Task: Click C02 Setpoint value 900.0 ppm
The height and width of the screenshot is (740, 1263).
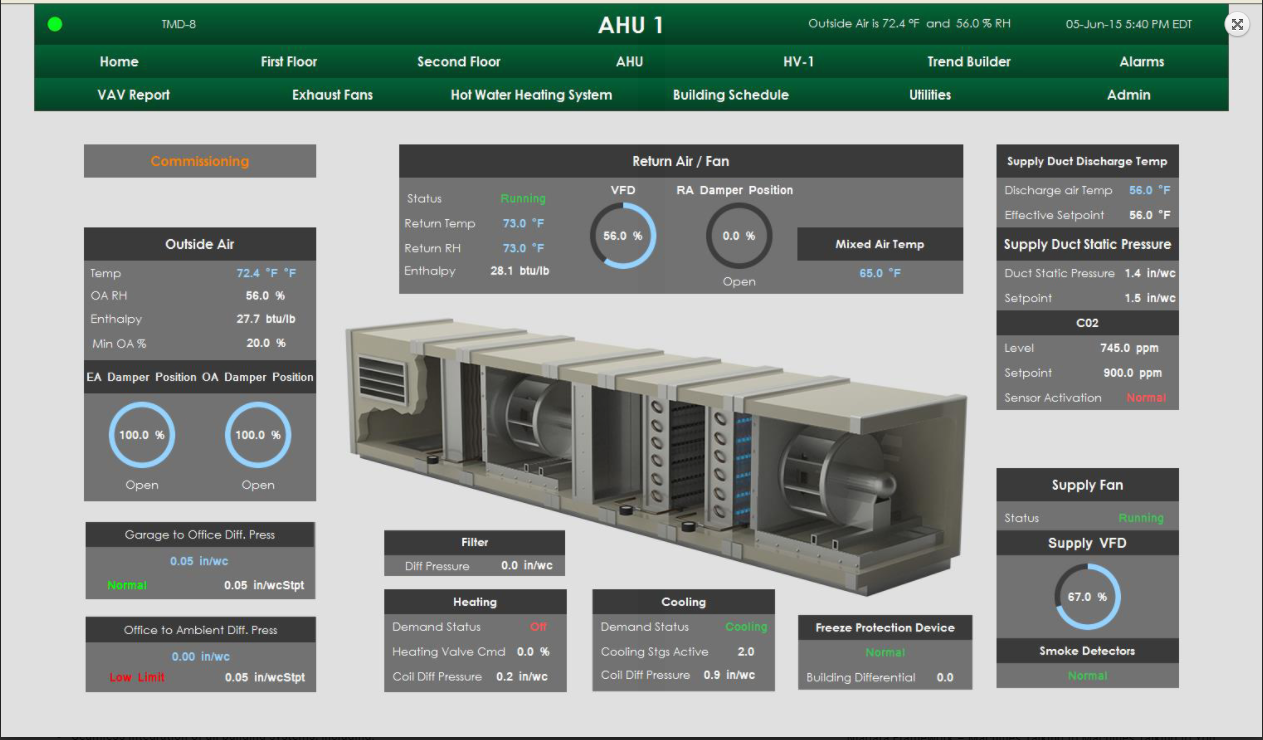Action: click(x=1131, y=373)
